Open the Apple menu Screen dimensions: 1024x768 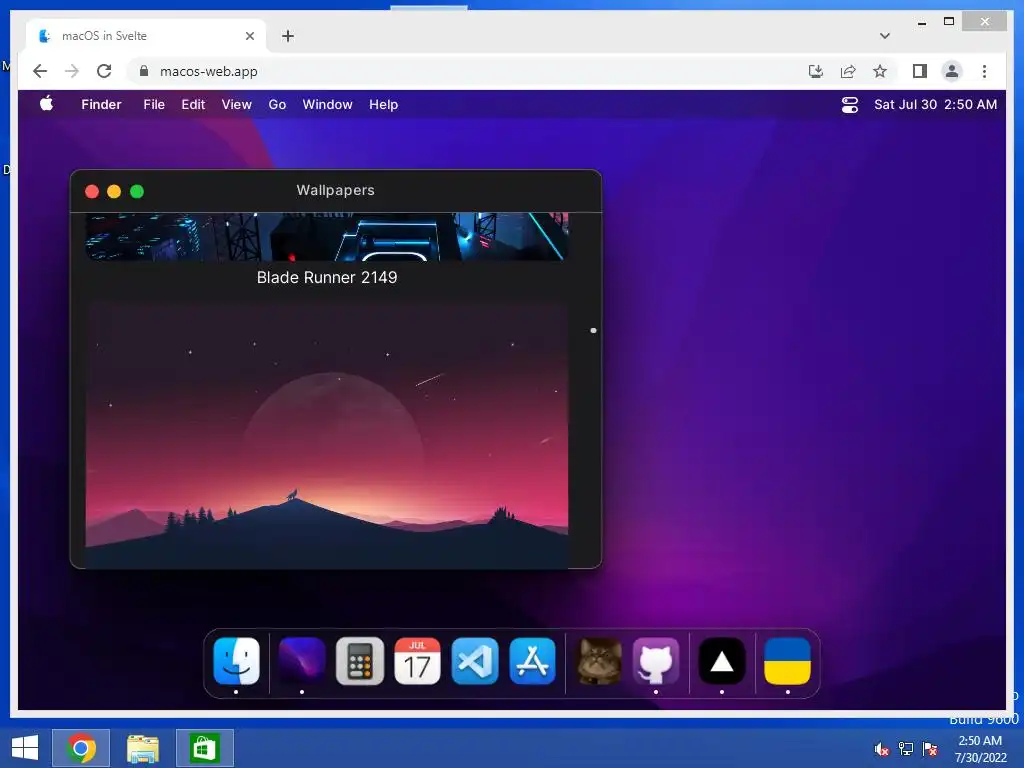(x=46, y=104)
